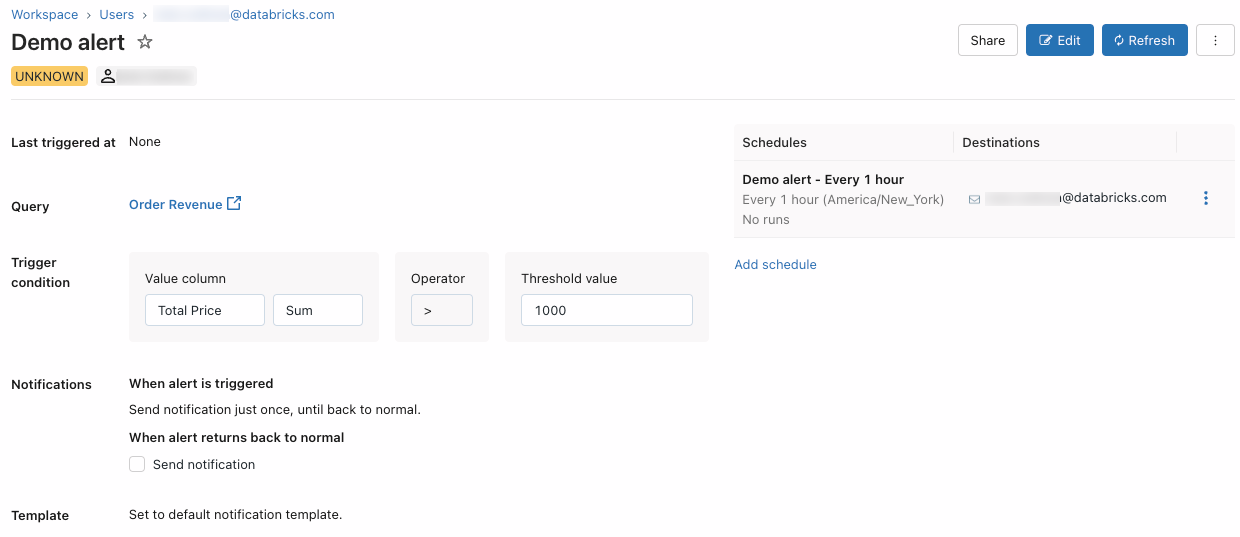Open the Total Price value column selector

point(205,310)
